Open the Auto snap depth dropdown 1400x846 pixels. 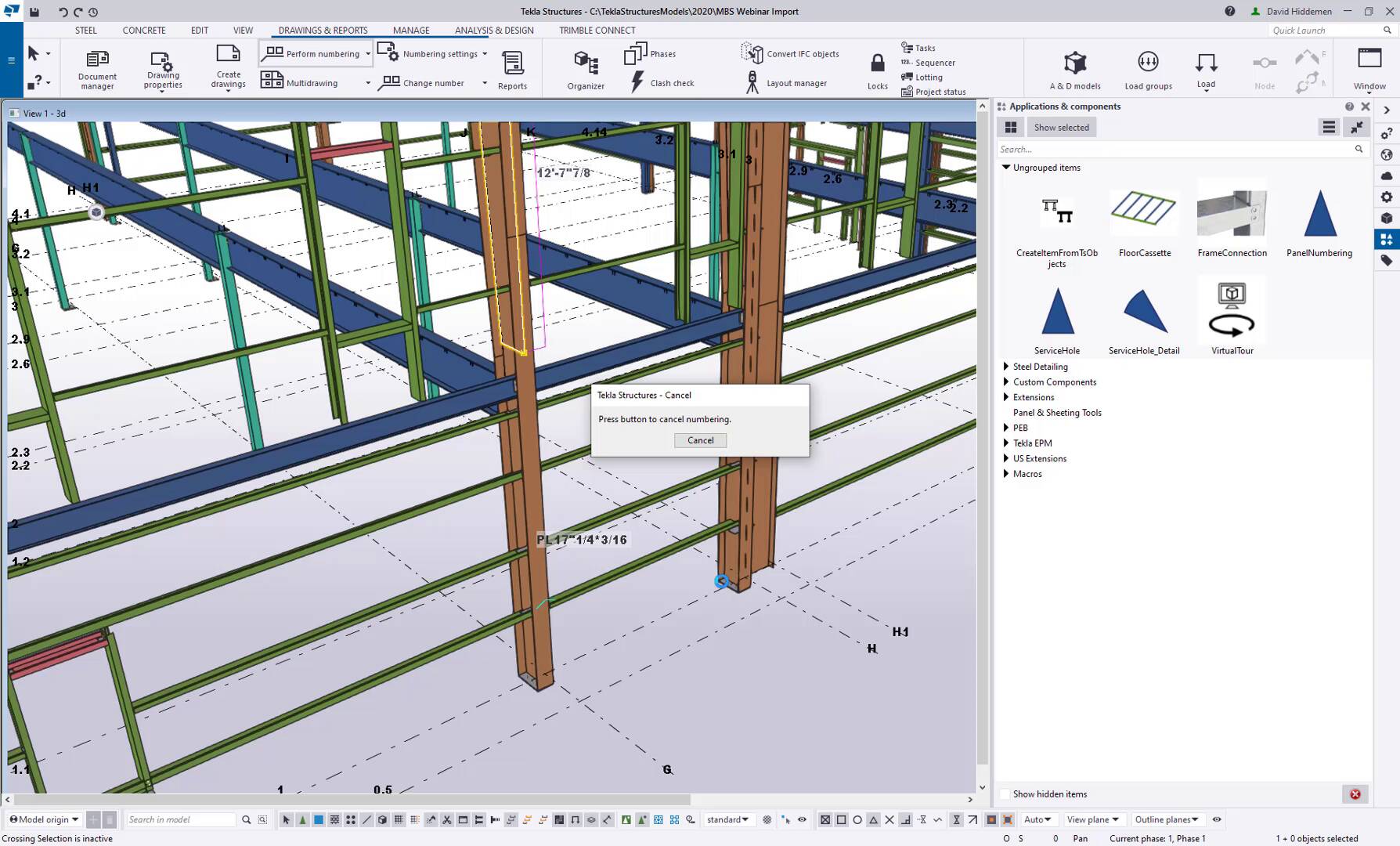click(x=1037, y=819)
